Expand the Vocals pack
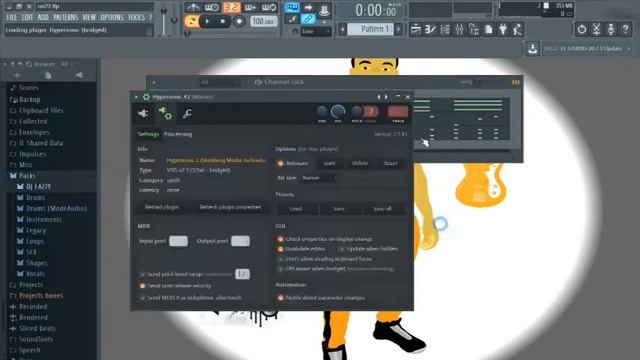 click(x=35, y=274)
